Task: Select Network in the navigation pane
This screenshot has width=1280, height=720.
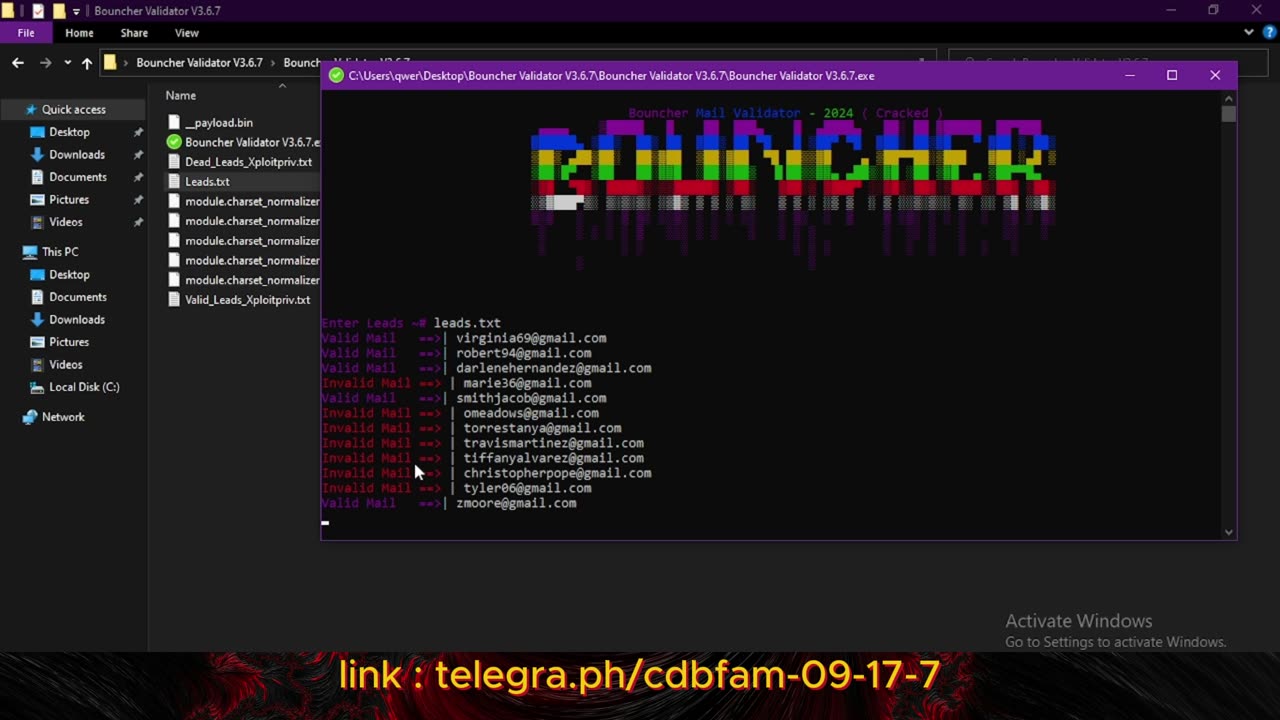Action: coord(63,417)
